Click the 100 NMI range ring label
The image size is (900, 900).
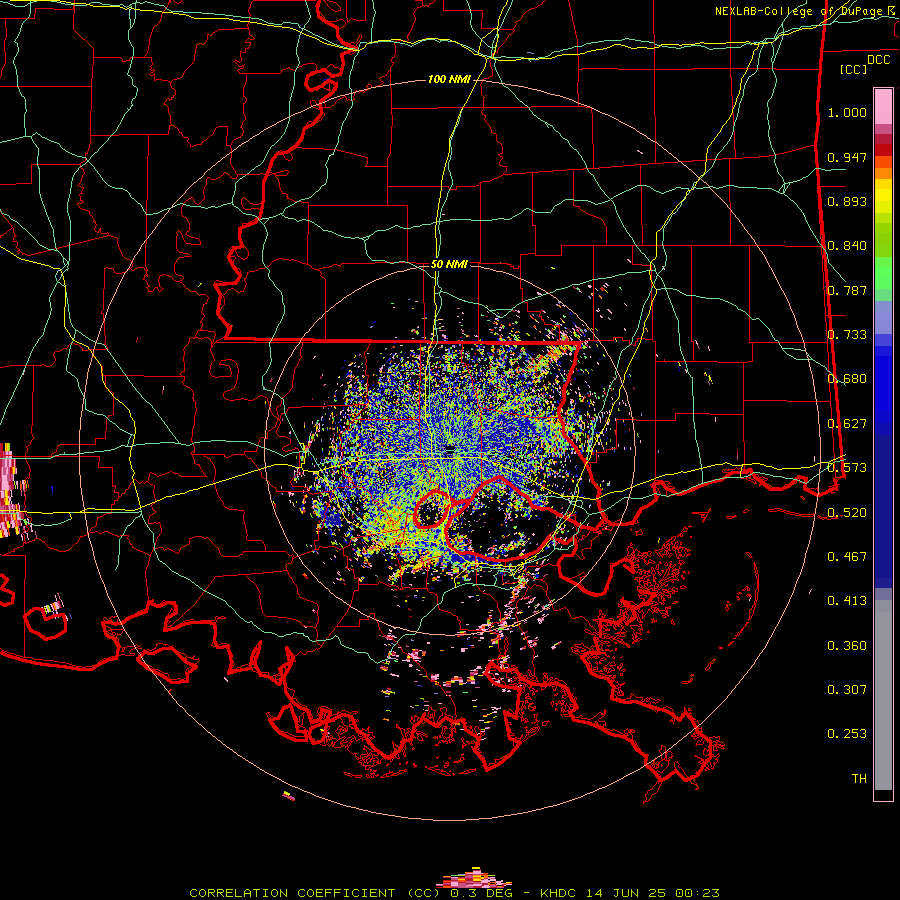[x=449, y=79]
